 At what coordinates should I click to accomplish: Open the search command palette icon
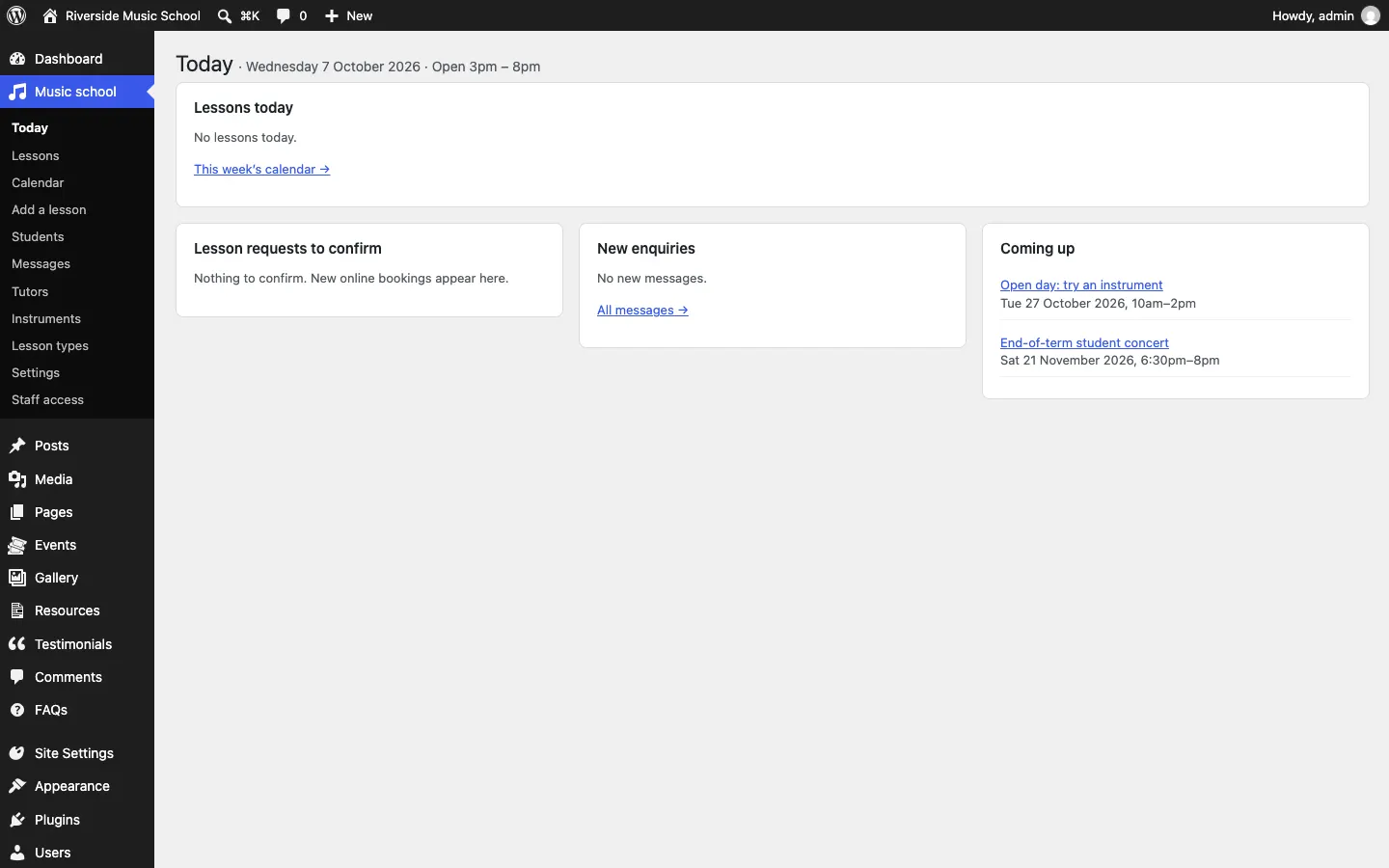click(x=225, y=15)
